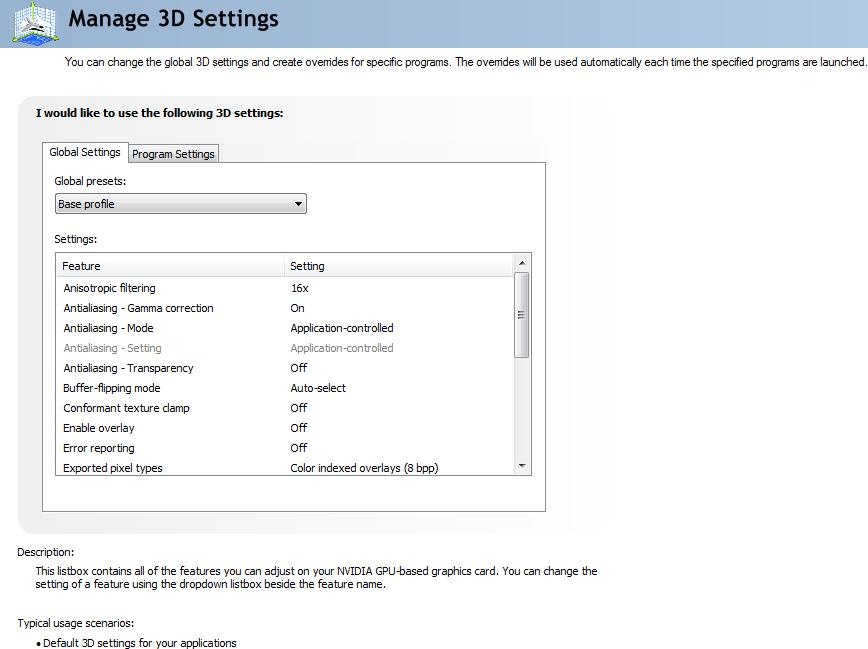This screenshot has width=868, height=649.
Task: Change the 16x anisotropic filtering value
Action: [299, 288]
